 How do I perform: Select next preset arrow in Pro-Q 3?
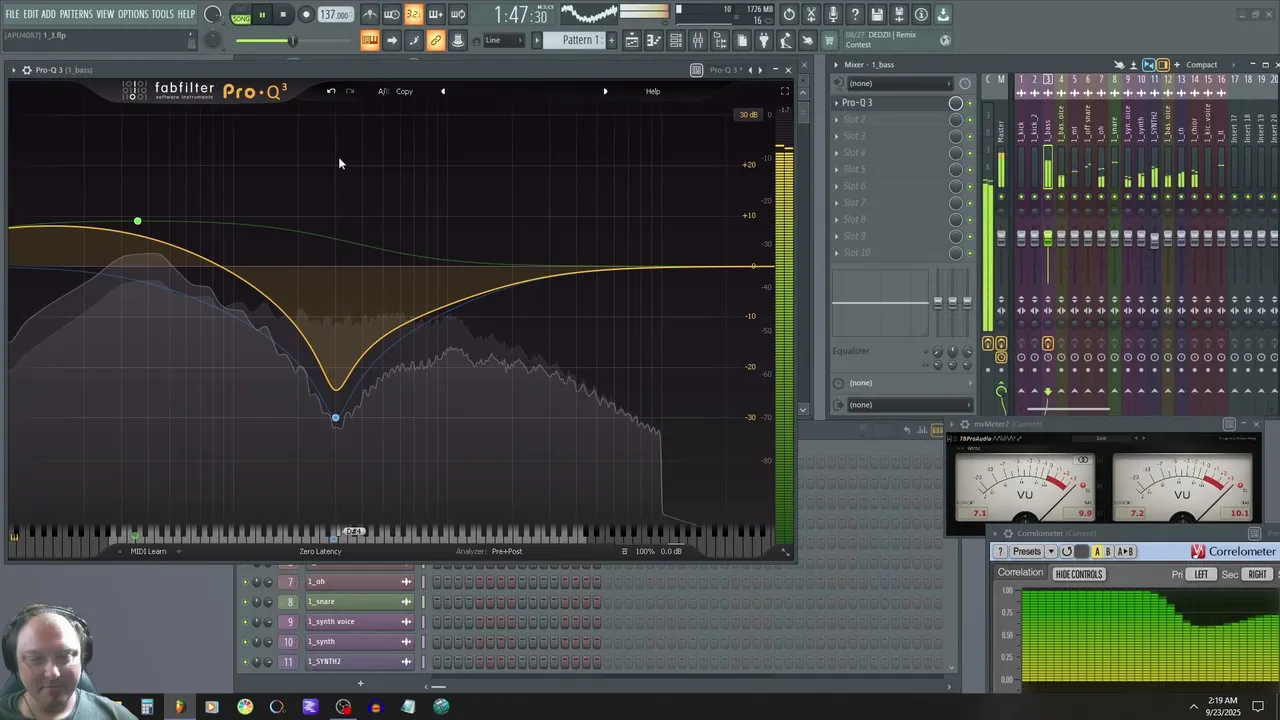(x=605, y=91)
